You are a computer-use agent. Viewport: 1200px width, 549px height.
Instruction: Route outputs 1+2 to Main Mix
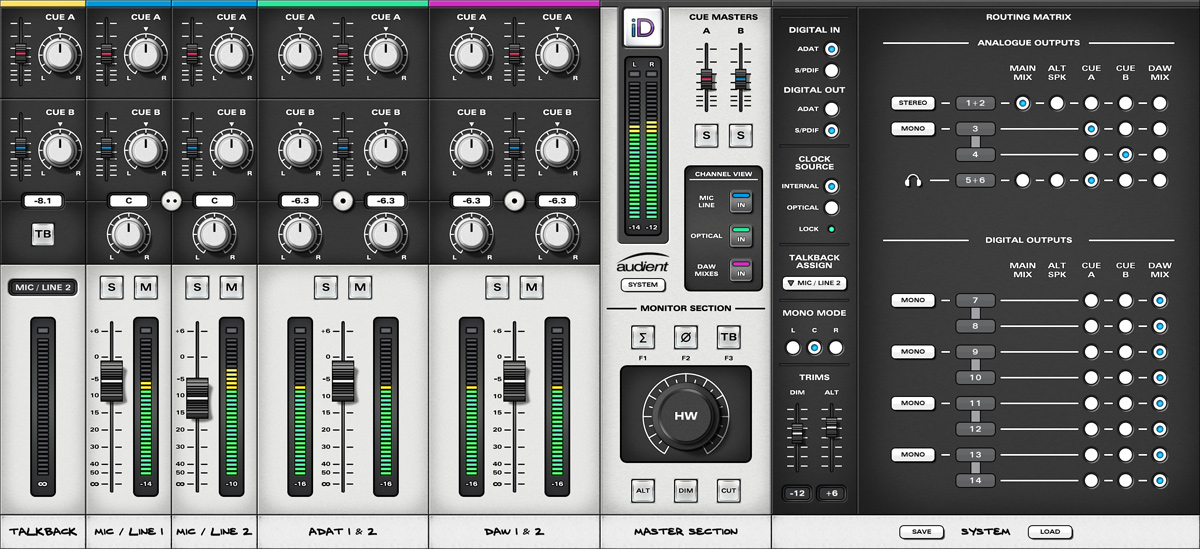(x=1023, y=103)
